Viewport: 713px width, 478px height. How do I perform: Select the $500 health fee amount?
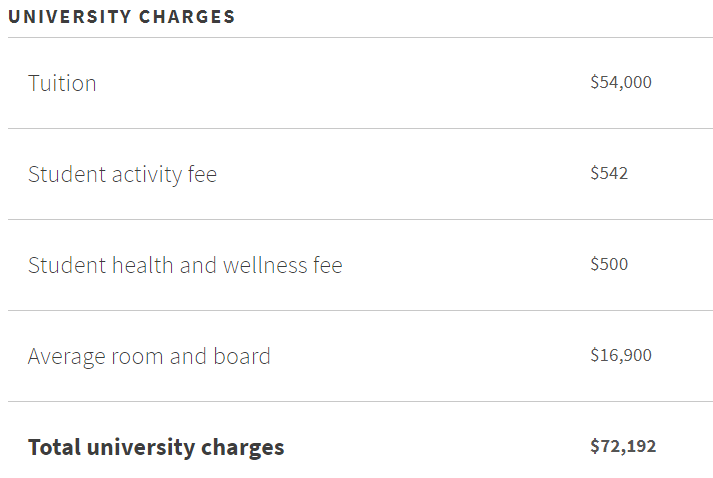click(x=609, y=264)
